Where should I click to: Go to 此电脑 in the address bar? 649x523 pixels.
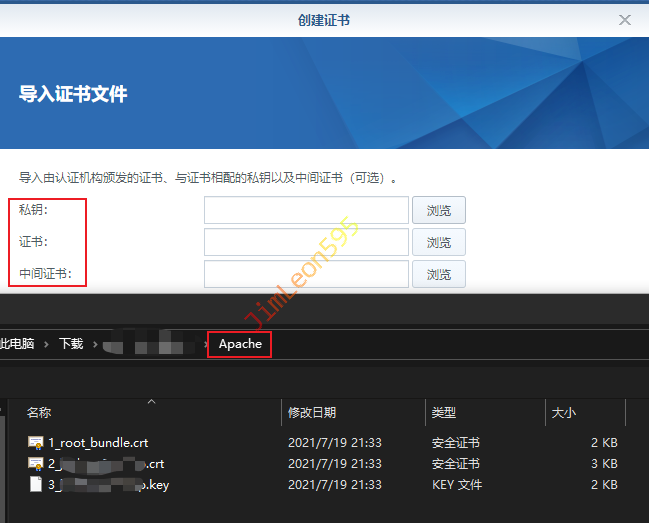click(x=17, y=343)
